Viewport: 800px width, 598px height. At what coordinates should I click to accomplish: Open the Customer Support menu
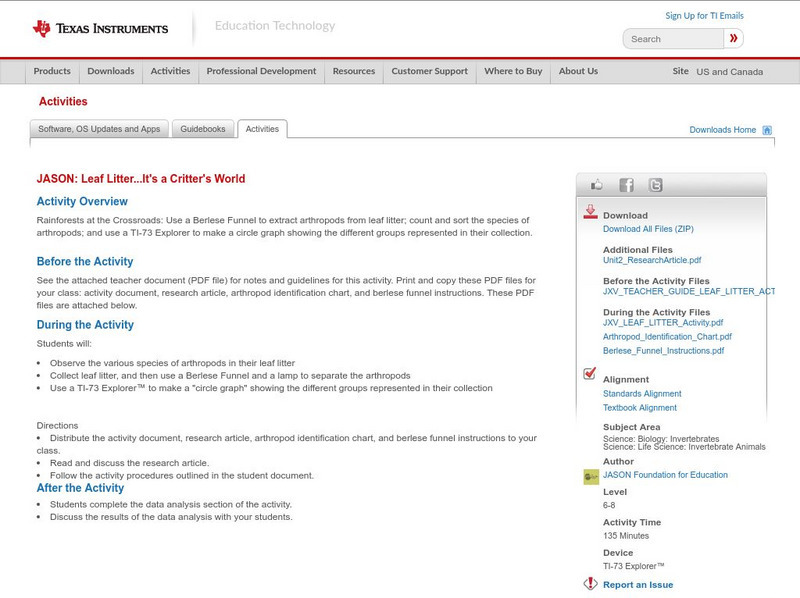[430, 71]
